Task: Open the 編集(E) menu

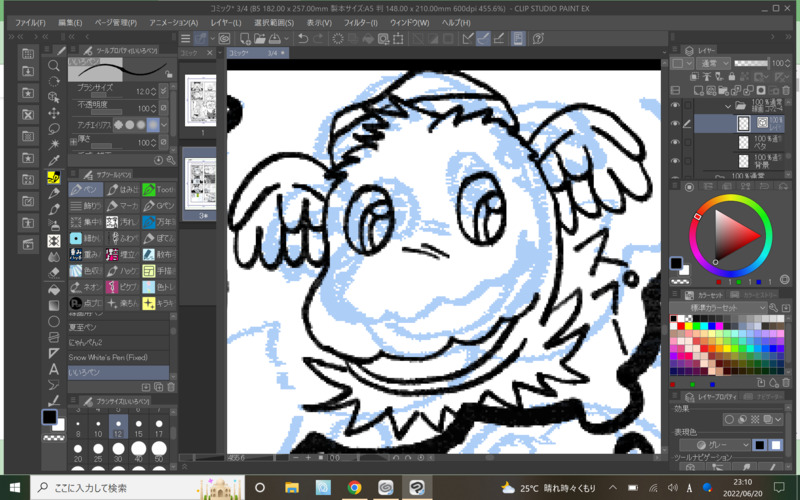Action: coord(69,23)
